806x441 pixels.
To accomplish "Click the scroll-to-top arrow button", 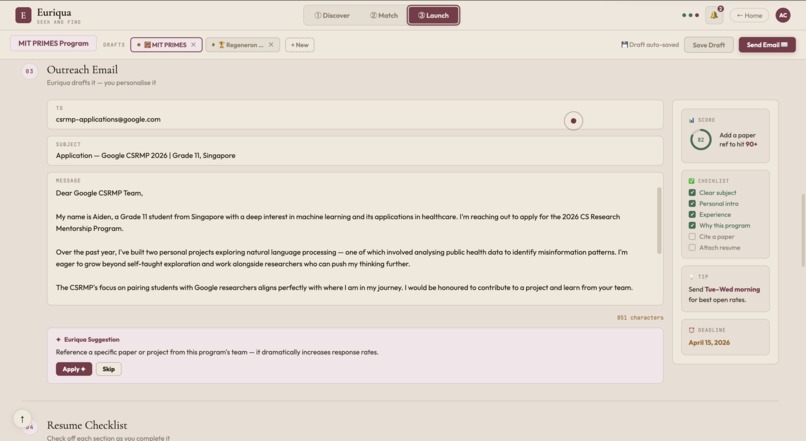I will point(22,419).
